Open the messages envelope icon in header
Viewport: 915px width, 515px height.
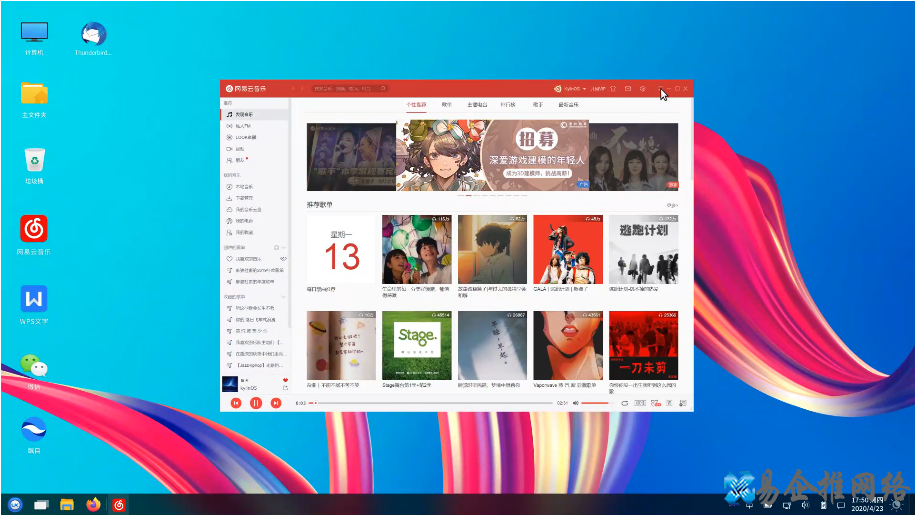point(627,89)
